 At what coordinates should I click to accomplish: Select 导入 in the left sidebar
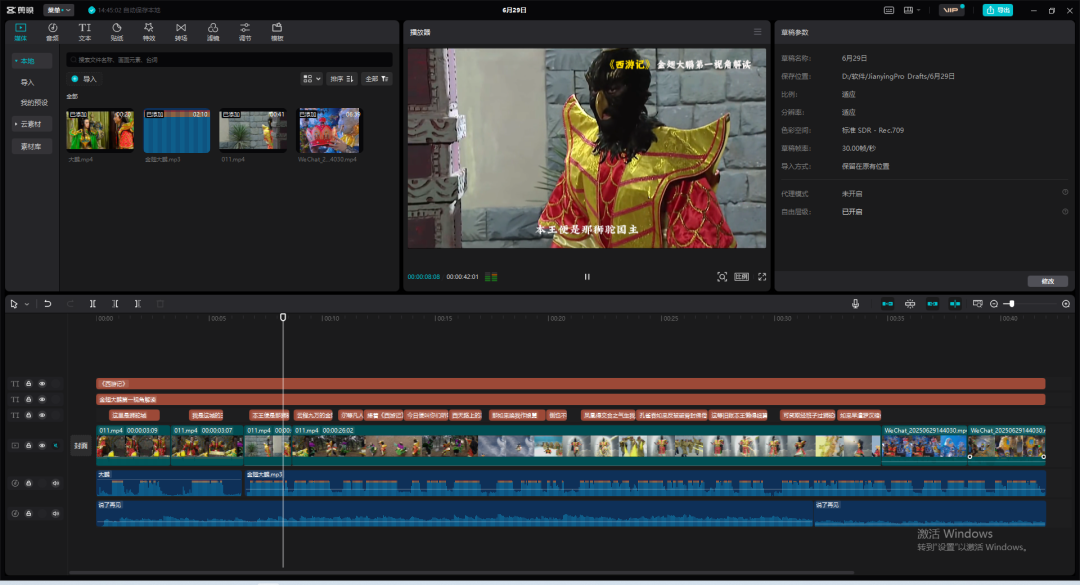(x=28, y=82)
